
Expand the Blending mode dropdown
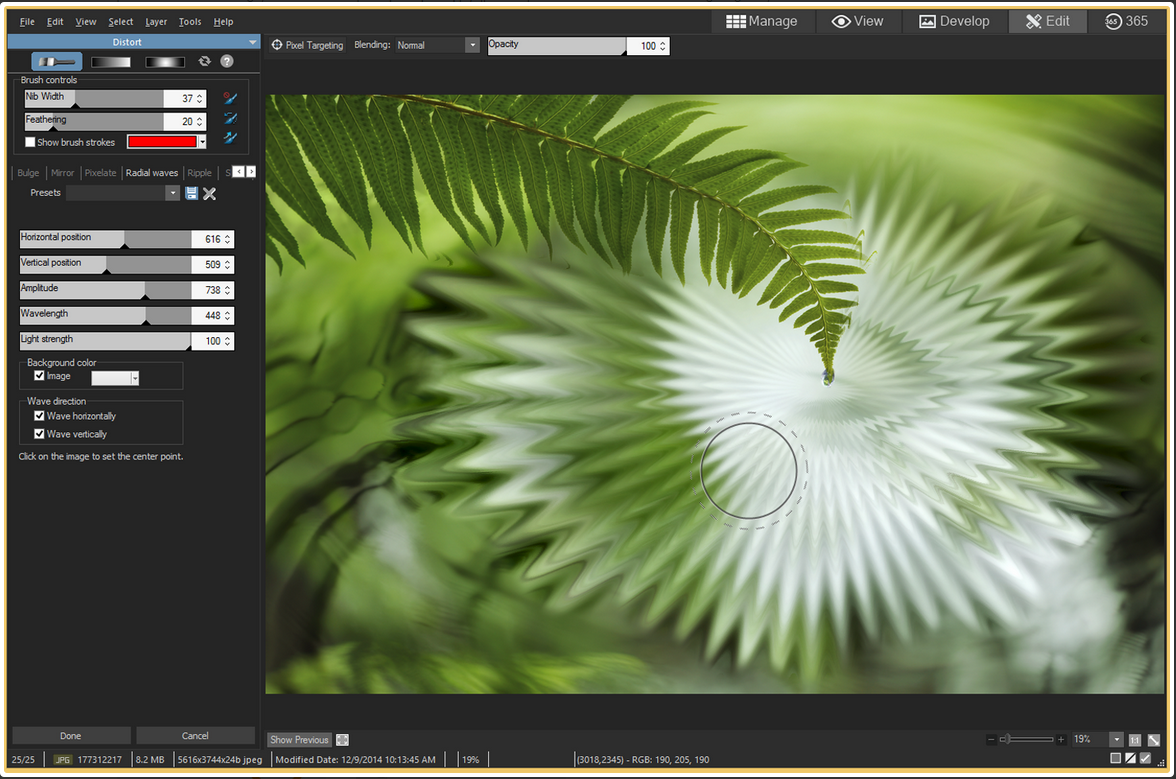(x=472, y=45)
